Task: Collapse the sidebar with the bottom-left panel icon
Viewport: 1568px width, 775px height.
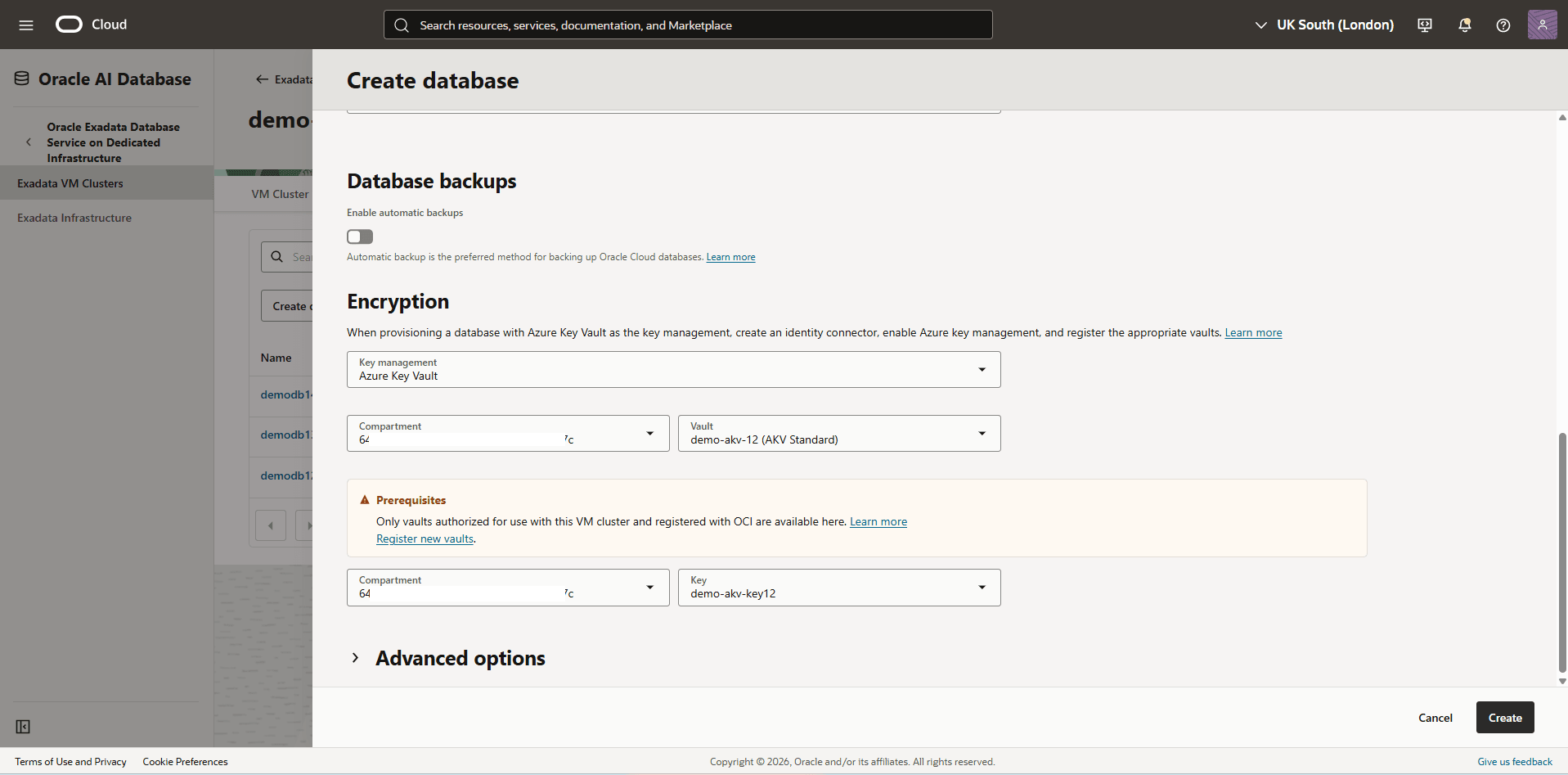Action: pyautogui.click(x=23, y=727)
